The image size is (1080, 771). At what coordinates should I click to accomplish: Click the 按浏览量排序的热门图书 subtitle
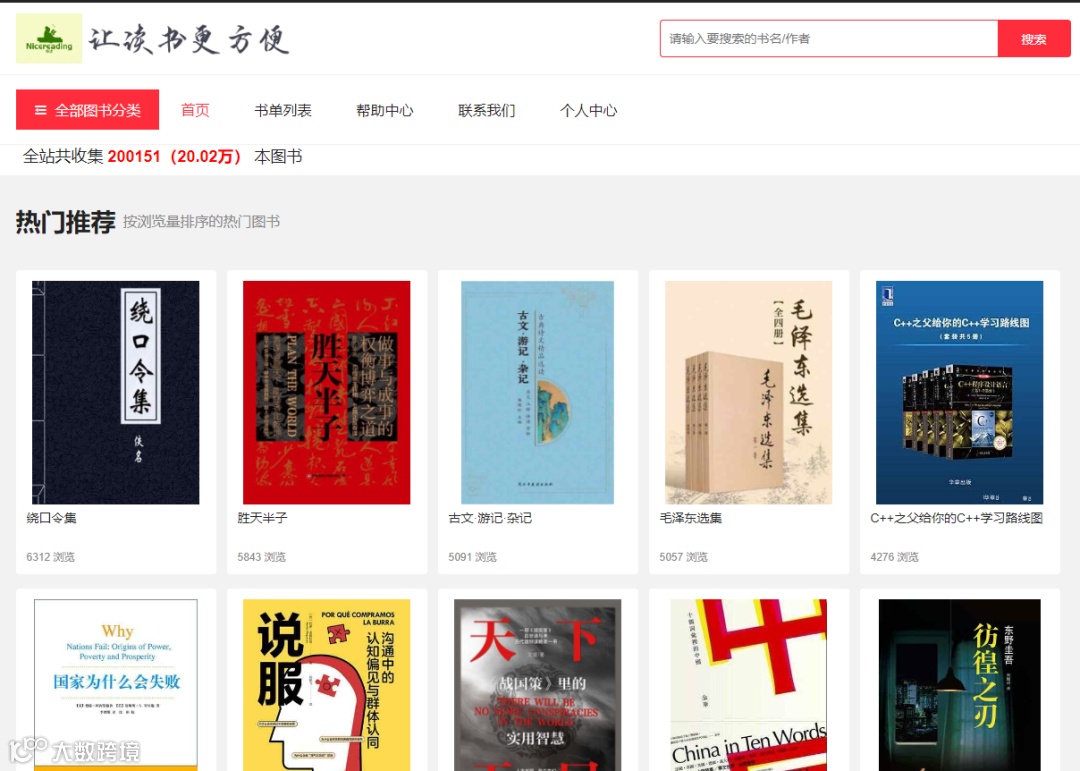click(201, 222)
